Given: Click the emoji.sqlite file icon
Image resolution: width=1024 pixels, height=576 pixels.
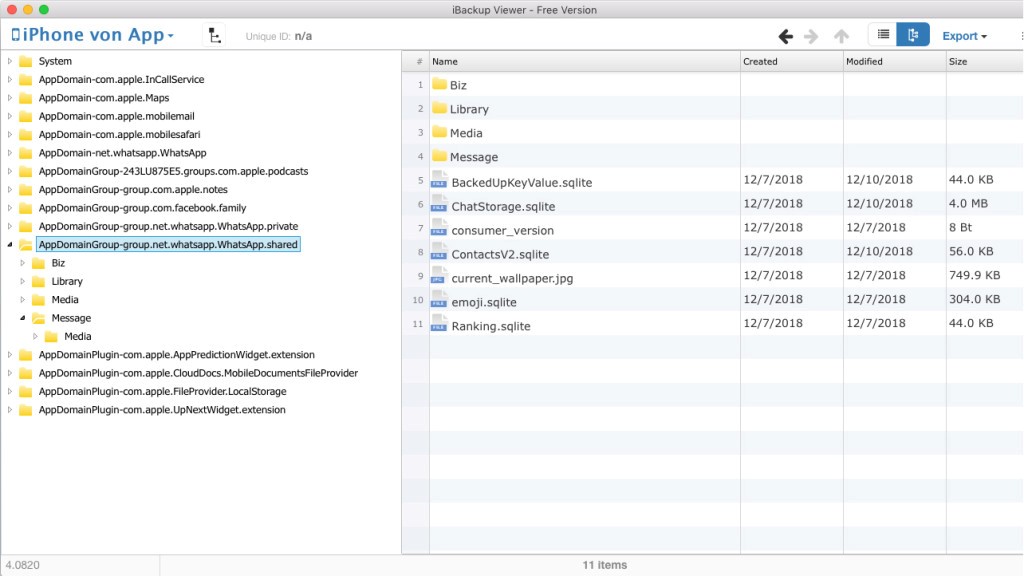Looking at the screenshot, I should click(439, 300).
